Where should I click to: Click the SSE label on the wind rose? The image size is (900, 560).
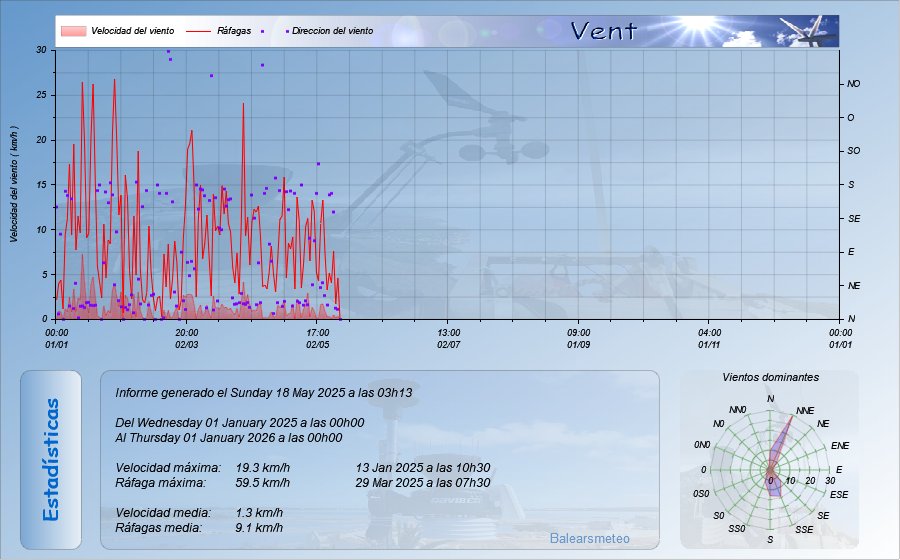pyautogui.click(x=804, y=530)
